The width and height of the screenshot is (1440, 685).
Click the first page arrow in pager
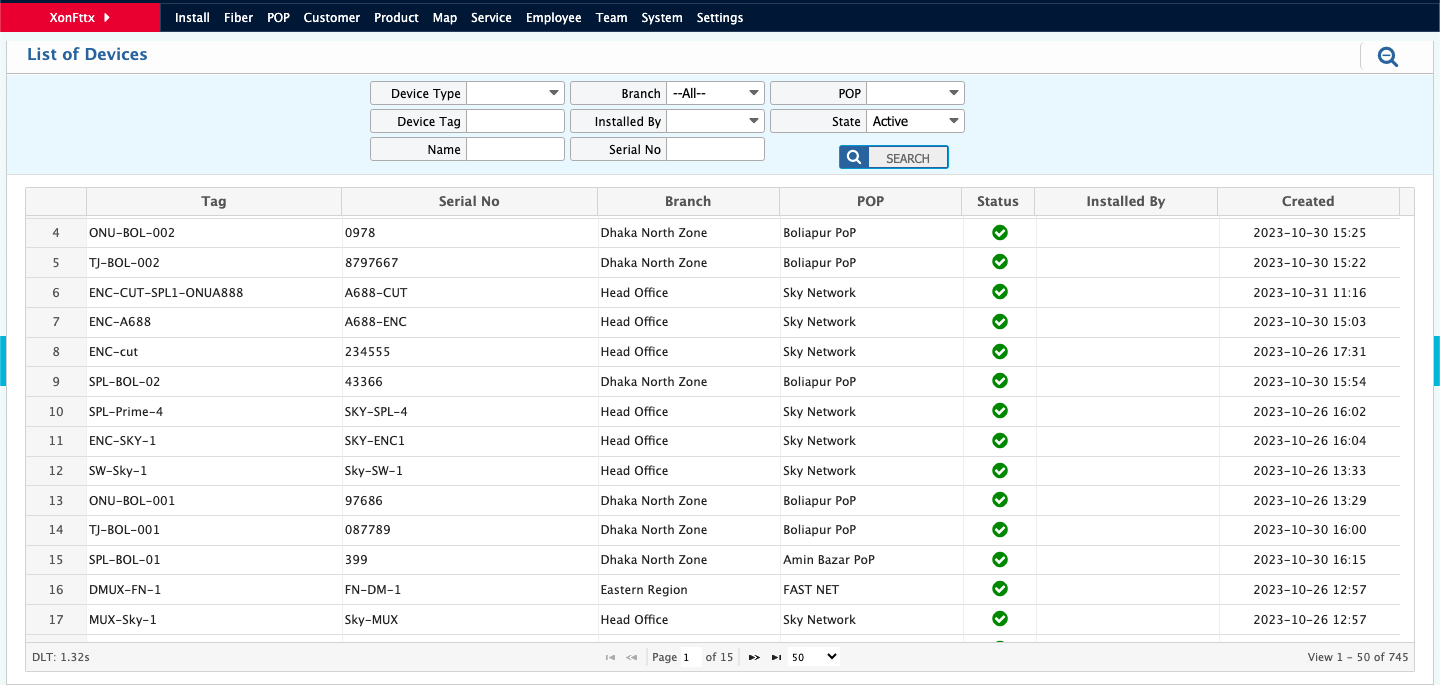coord(610,657)
